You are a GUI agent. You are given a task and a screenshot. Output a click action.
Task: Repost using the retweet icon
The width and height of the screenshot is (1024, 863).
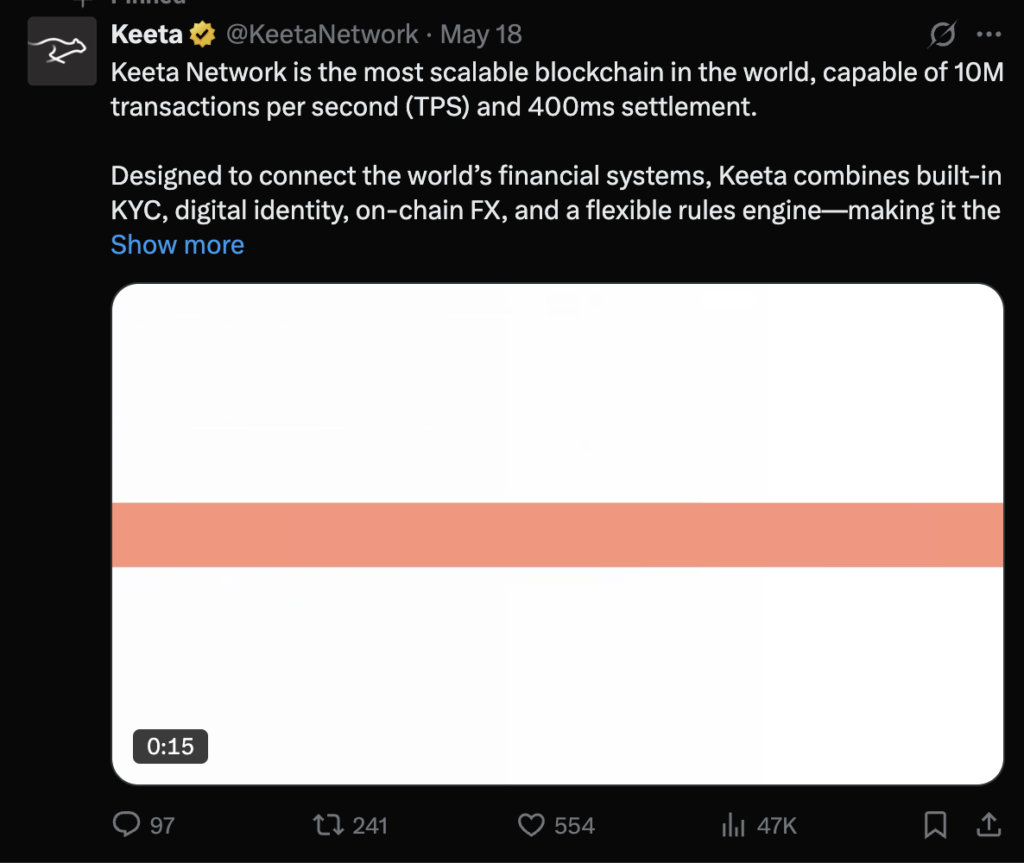click(328, 824)
